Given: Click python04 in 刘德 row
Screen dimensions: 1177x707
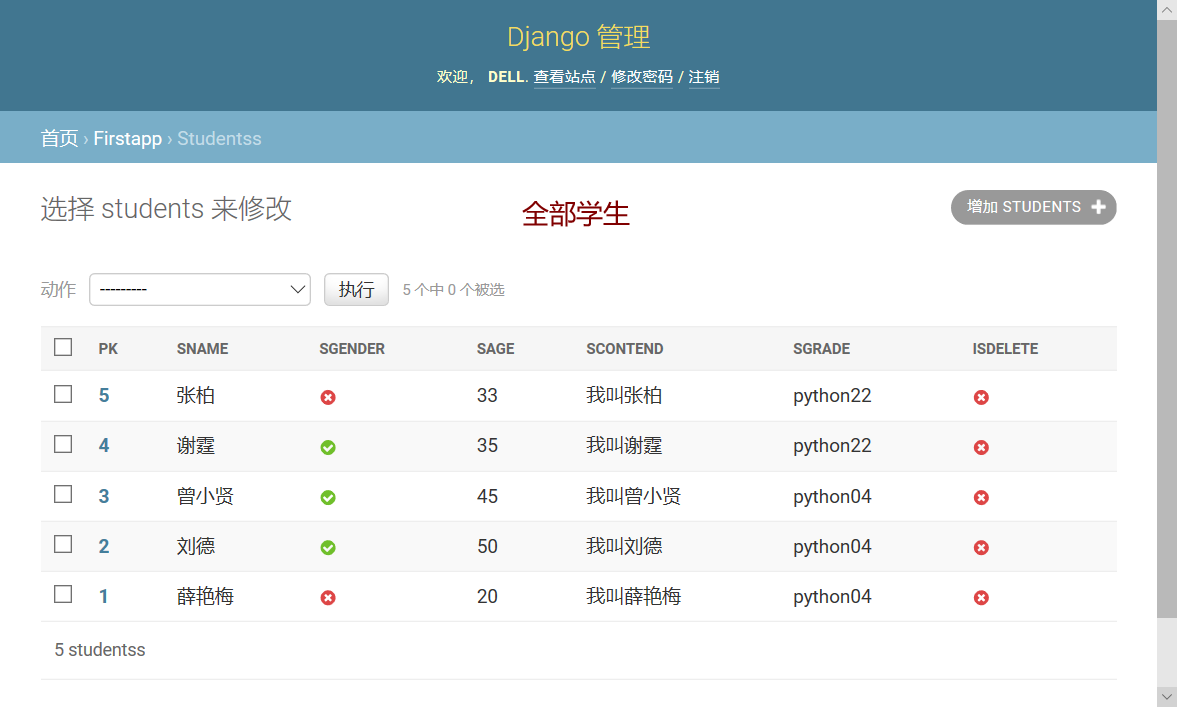Looking at the screenshot, I should tap(832, 547).
